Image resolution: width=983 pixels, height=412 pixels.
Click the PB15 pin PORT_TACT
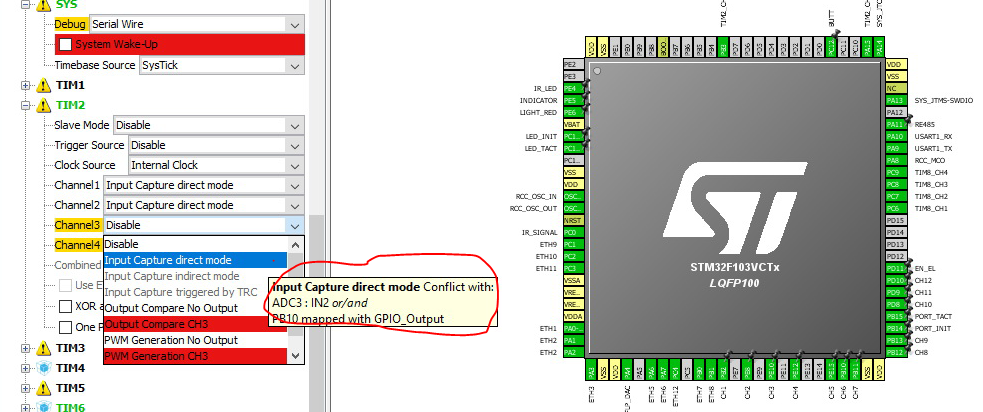click(x=895, y=316)
